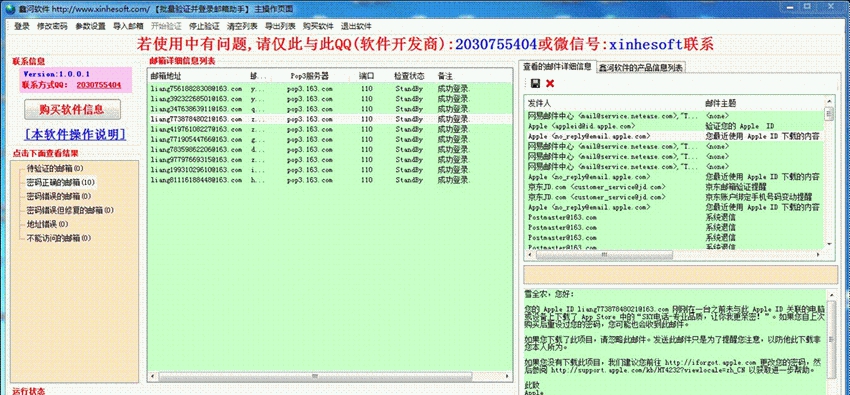Click the 购买软件信息 button
The image size is (850, 395).
point(72,109)
